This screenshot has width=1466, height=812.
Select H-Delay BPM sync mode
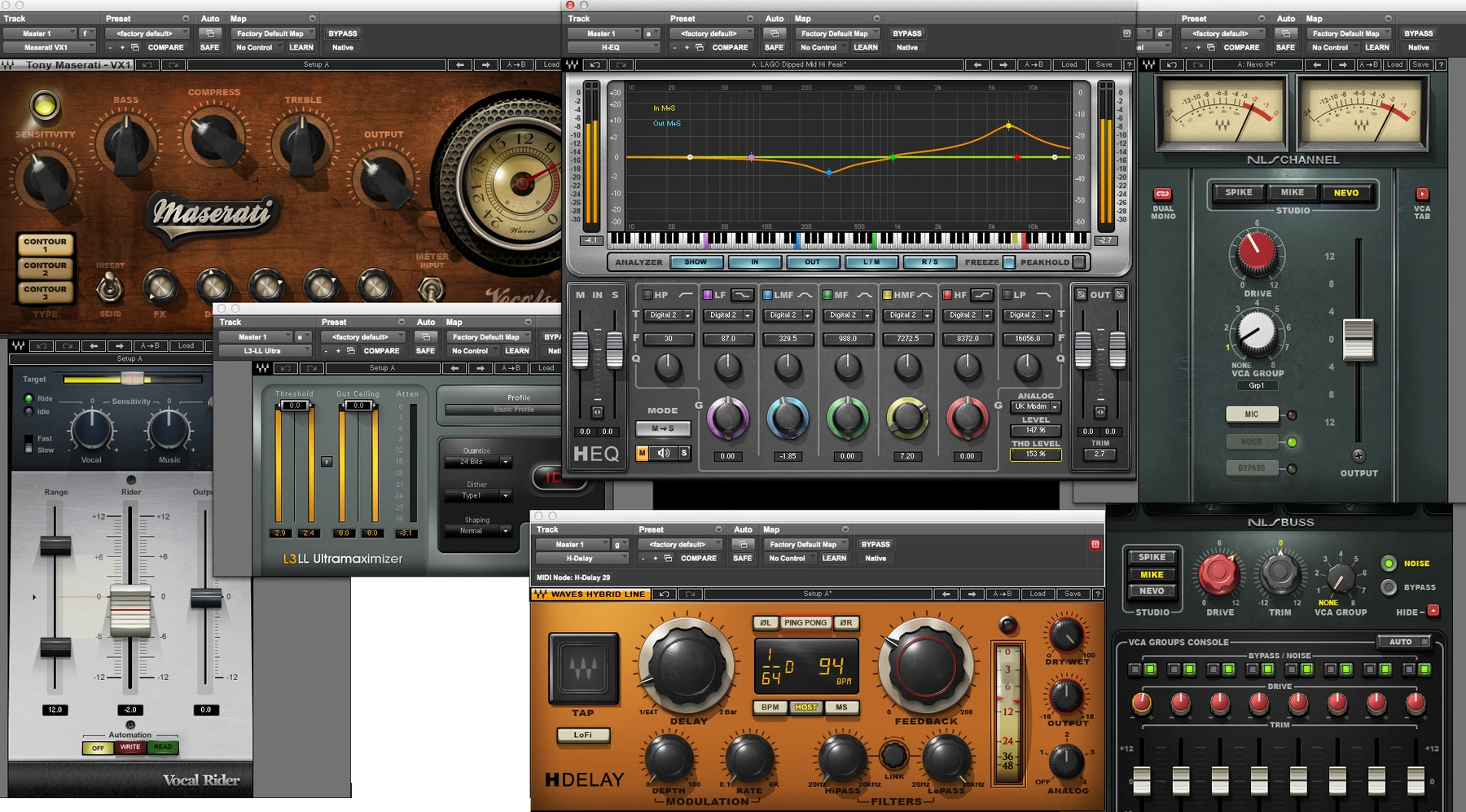770,708
